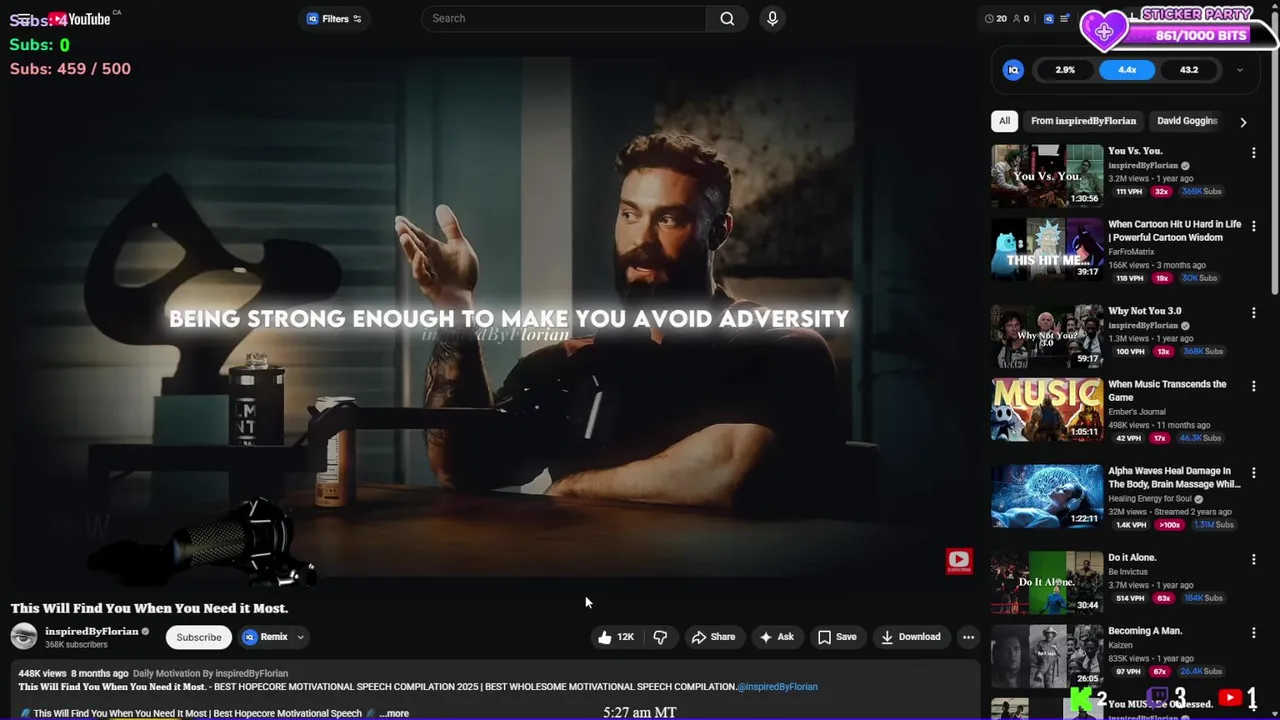This screenshot has height=720, width=1280.
Task: Like the video with 12K likes
Action: 615,637
